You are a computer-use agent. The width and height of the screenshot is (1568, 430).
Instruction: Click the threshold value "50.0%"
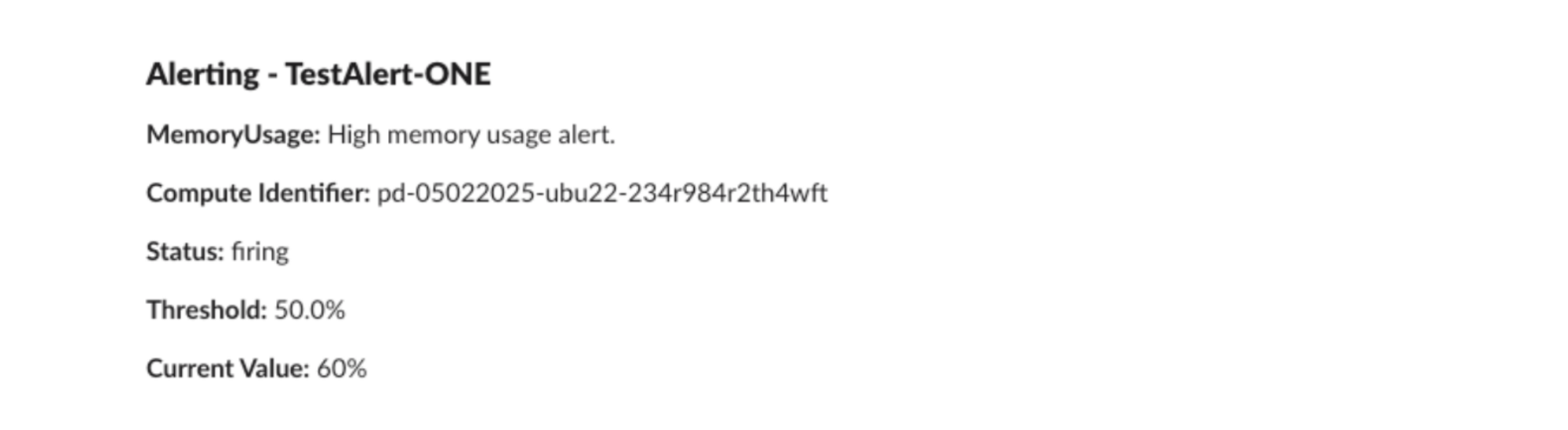coord(310,310)
